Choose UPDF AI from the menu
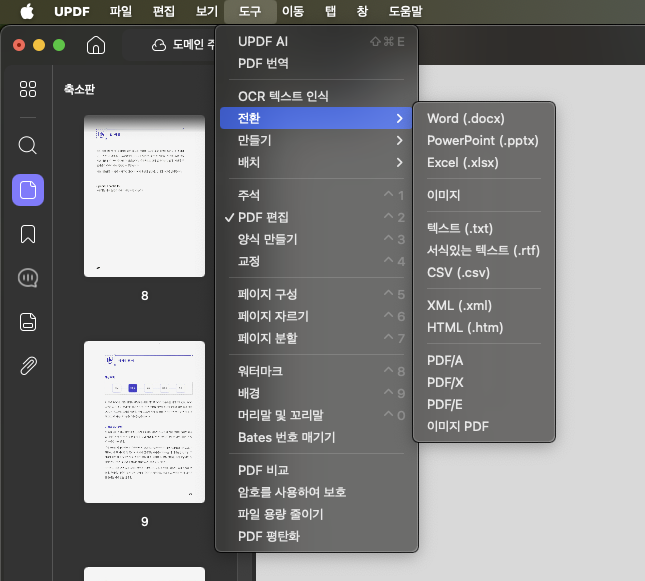This screenshot has height=581, width=645. tap(316, 42)
